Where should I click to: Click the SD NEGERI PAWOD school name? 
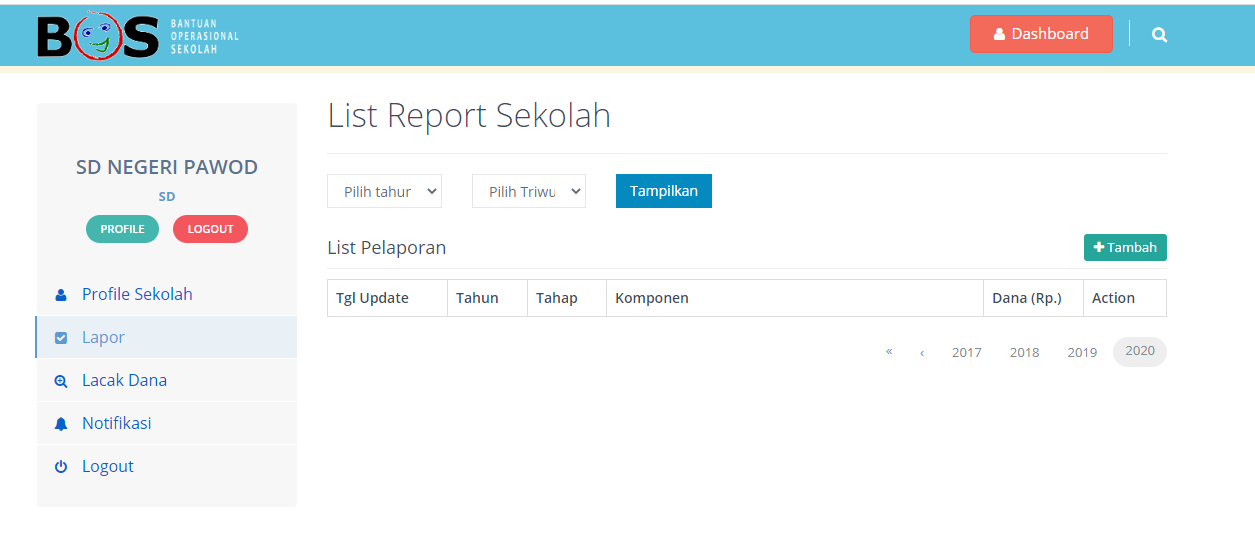pos(167,167)
